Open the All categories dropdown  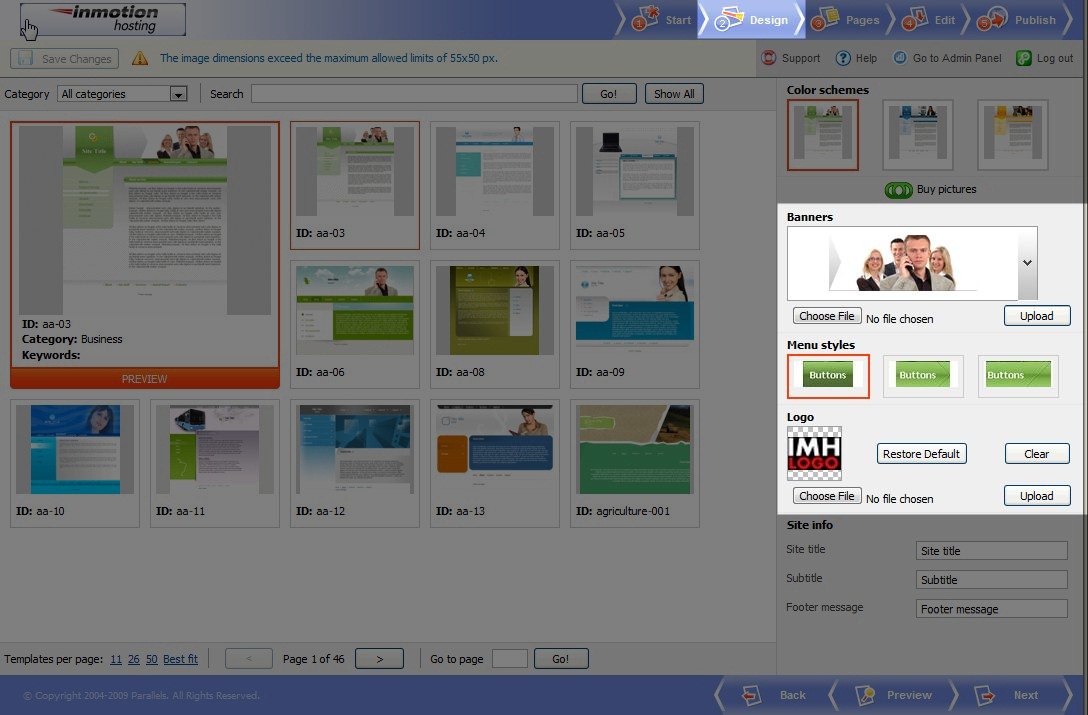point(122,94)
